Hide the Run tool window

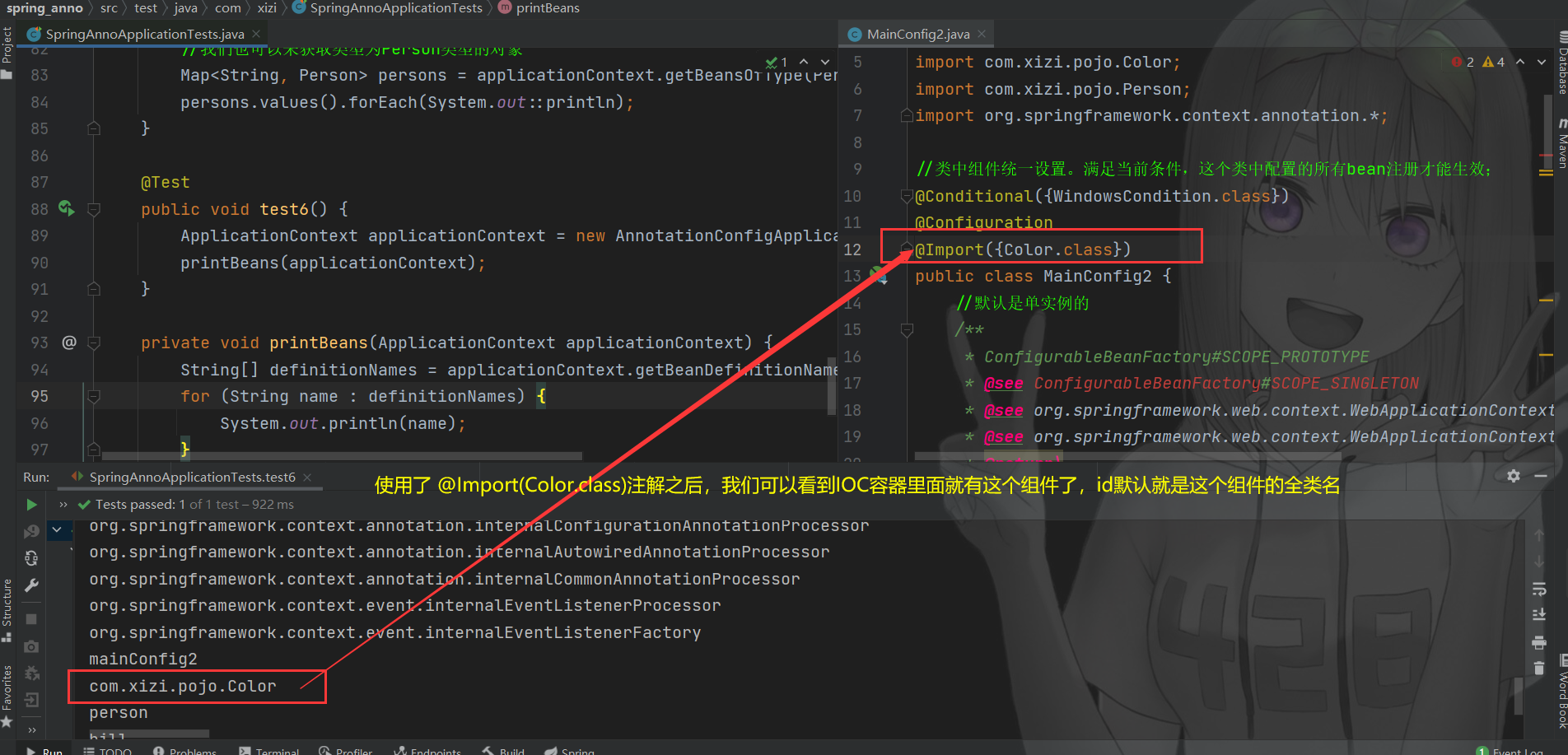click(1541, 476)
